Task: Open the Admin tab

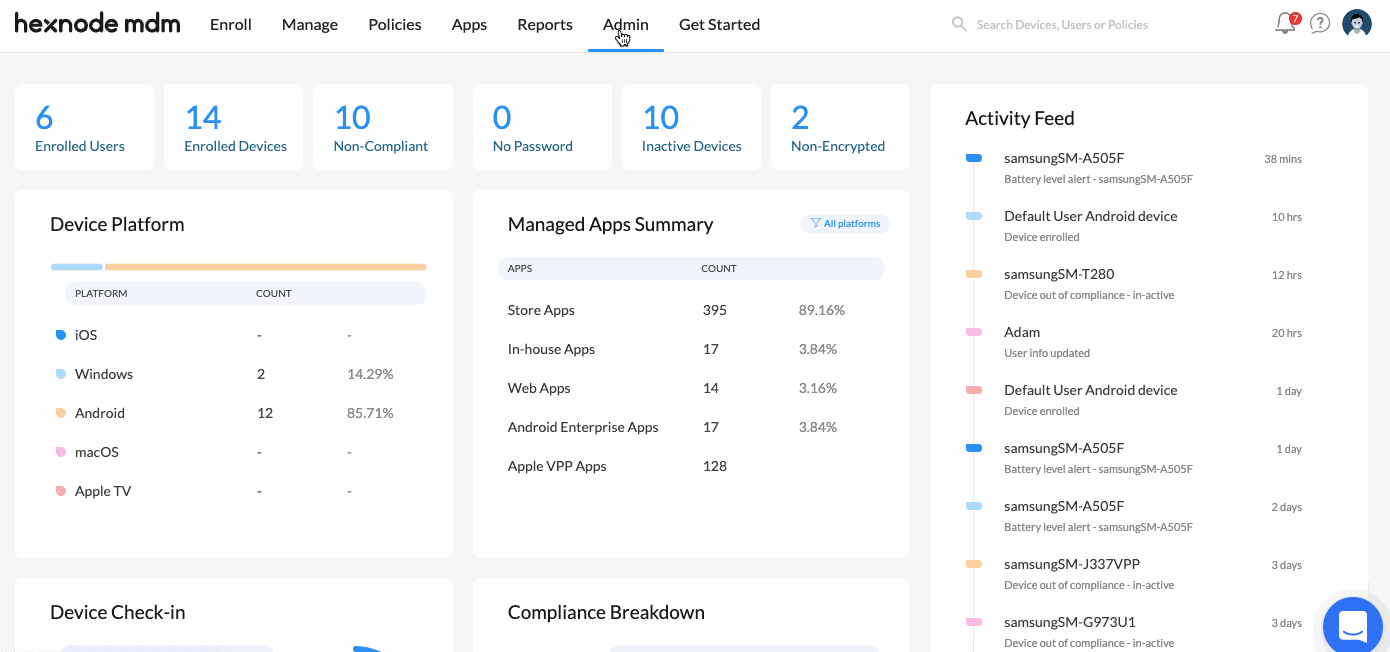Action: [626, 25]
